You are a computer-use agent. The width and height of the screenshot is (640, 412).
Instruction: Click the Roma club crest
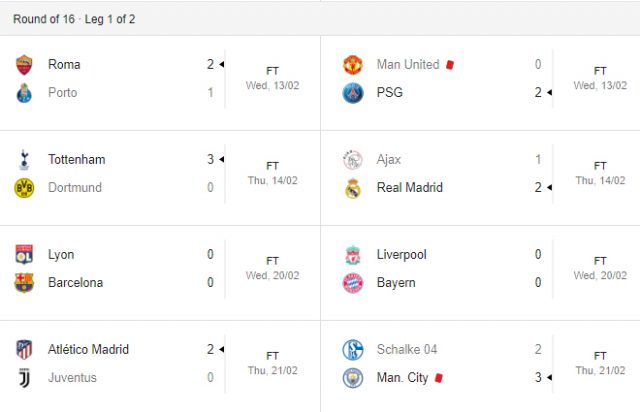tap(24, 65)
